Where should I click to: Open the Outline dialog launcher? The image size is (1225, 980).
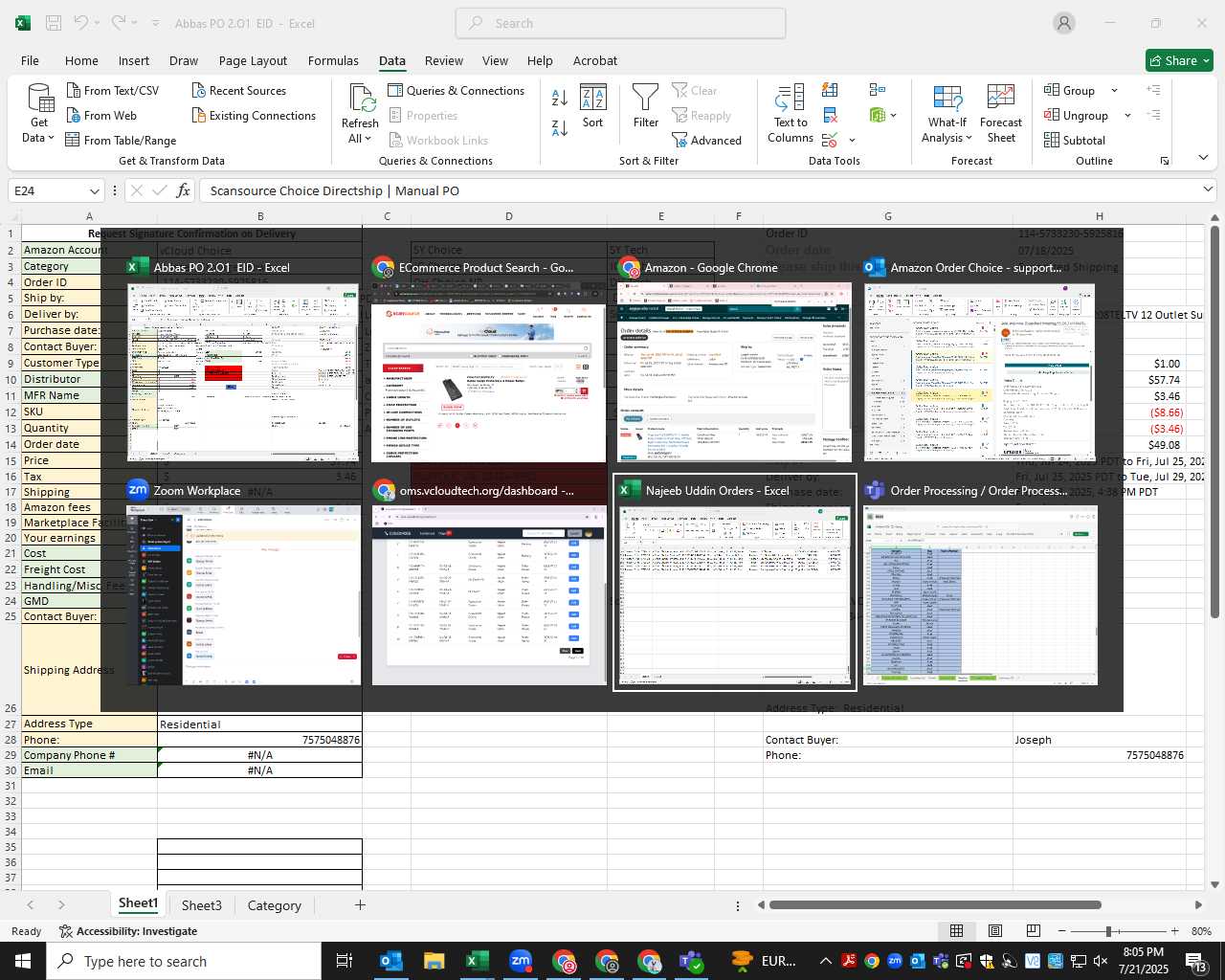click(1165, 161)
